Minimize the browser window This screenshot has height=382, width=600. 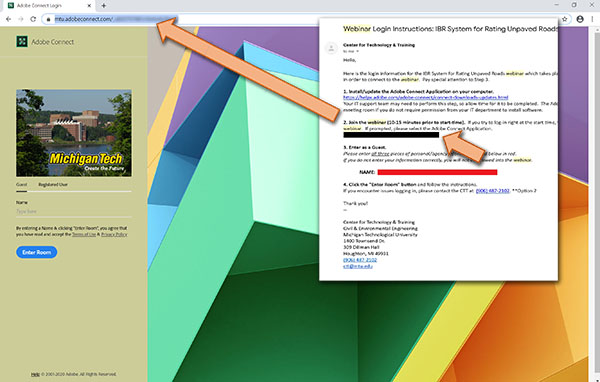557,5
